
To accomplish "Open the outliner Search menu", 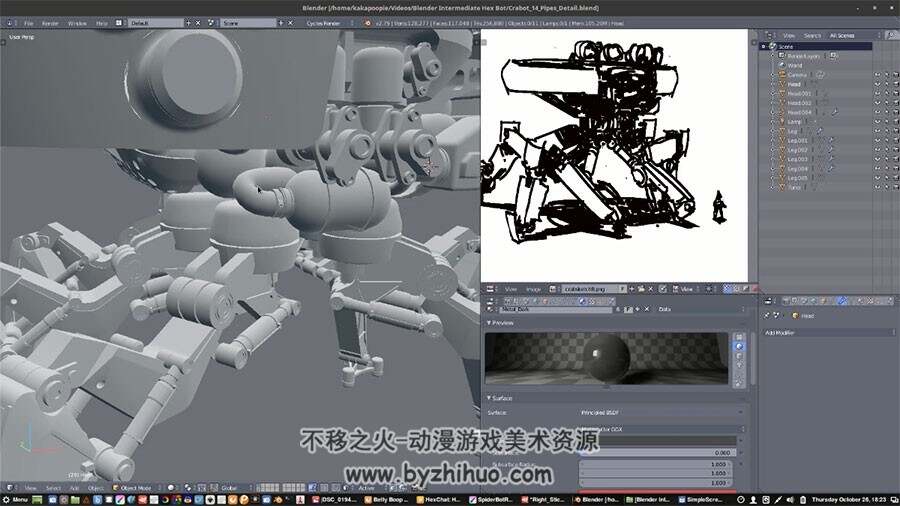I will 812,36.
